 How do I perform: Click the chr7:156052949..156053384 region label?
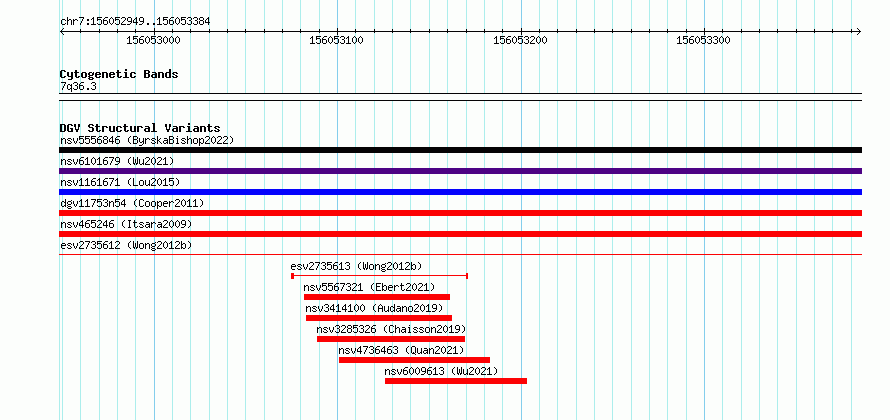click(x=135, y=21)
